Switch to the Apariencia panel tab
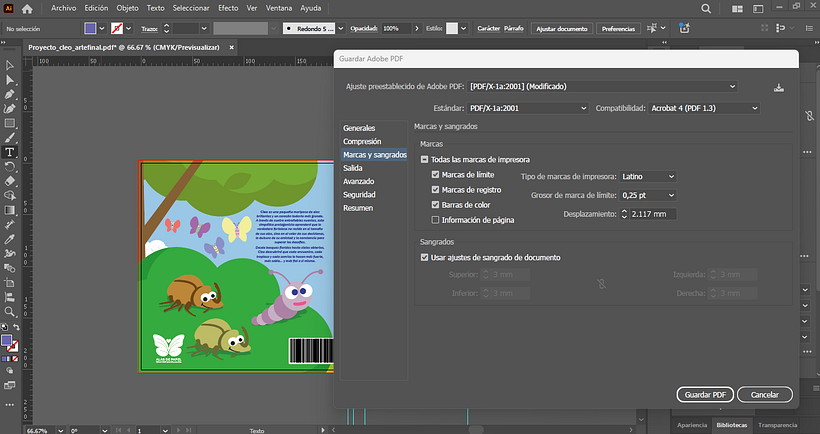 point(692,425)
